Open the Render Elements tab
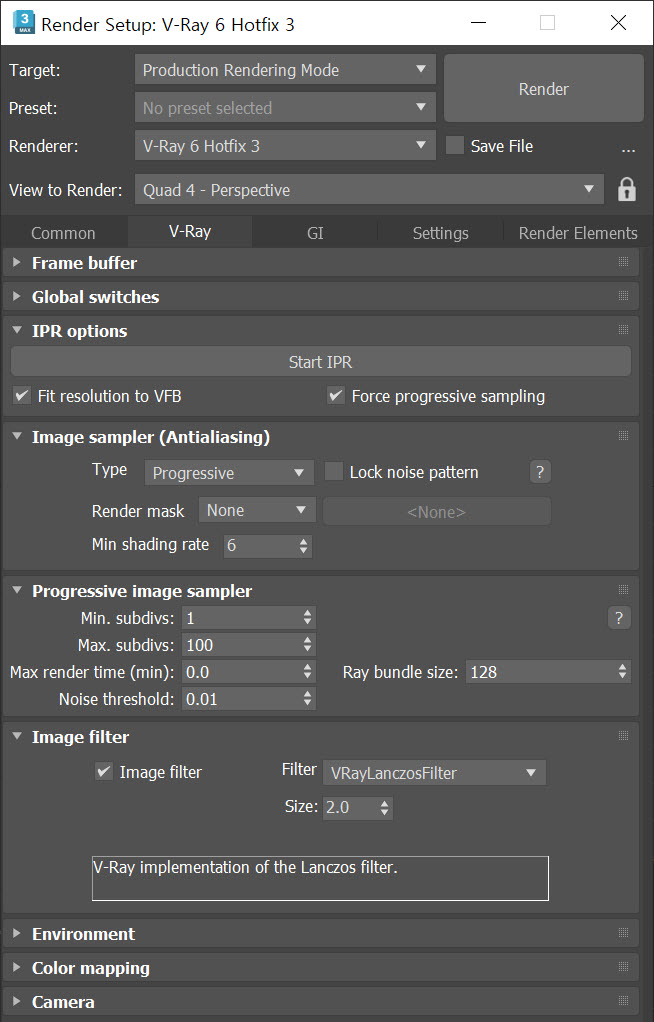Screen dimensions: 654x1022 coord(578,233)
